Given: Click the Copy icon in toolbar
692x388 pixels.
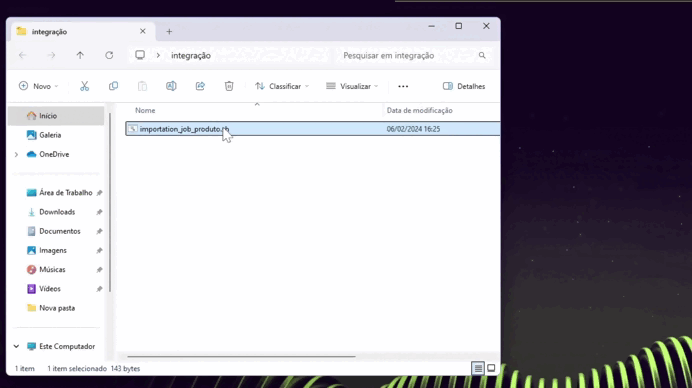Looking at the screenshot, I should click(113, 86).
